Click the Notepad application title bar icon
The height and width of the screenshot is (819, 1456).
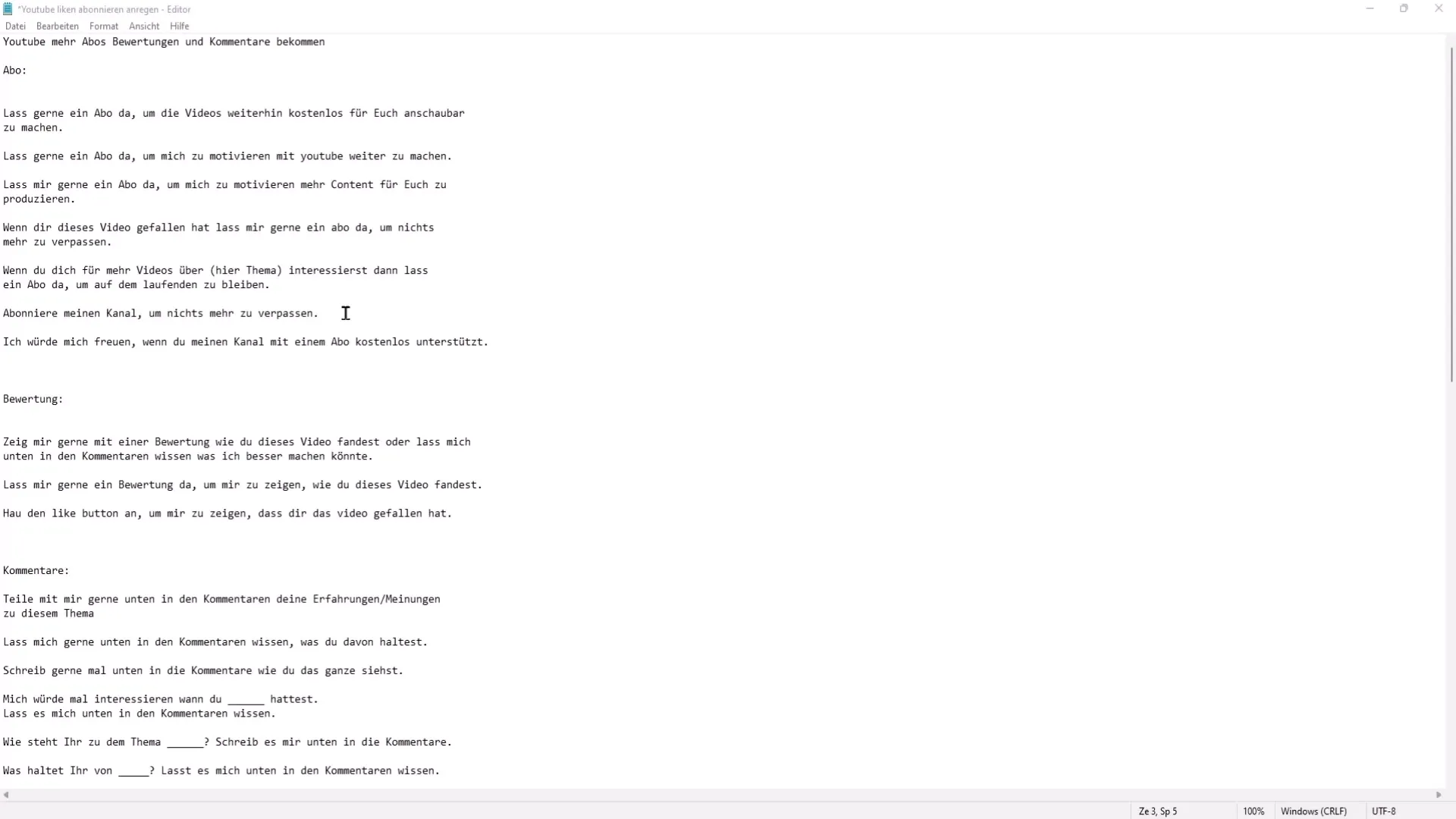coord(8,8)
